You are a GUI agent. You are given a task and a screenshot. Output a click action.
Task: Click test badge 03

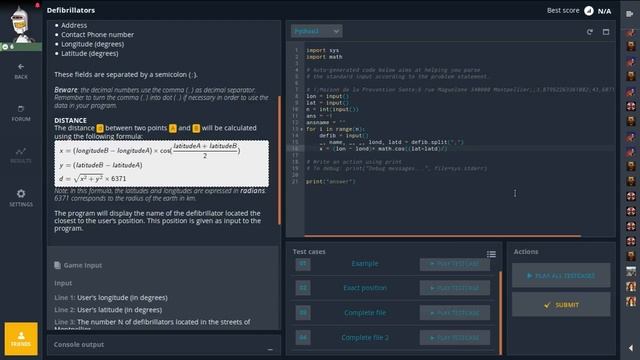coord(303,313)
